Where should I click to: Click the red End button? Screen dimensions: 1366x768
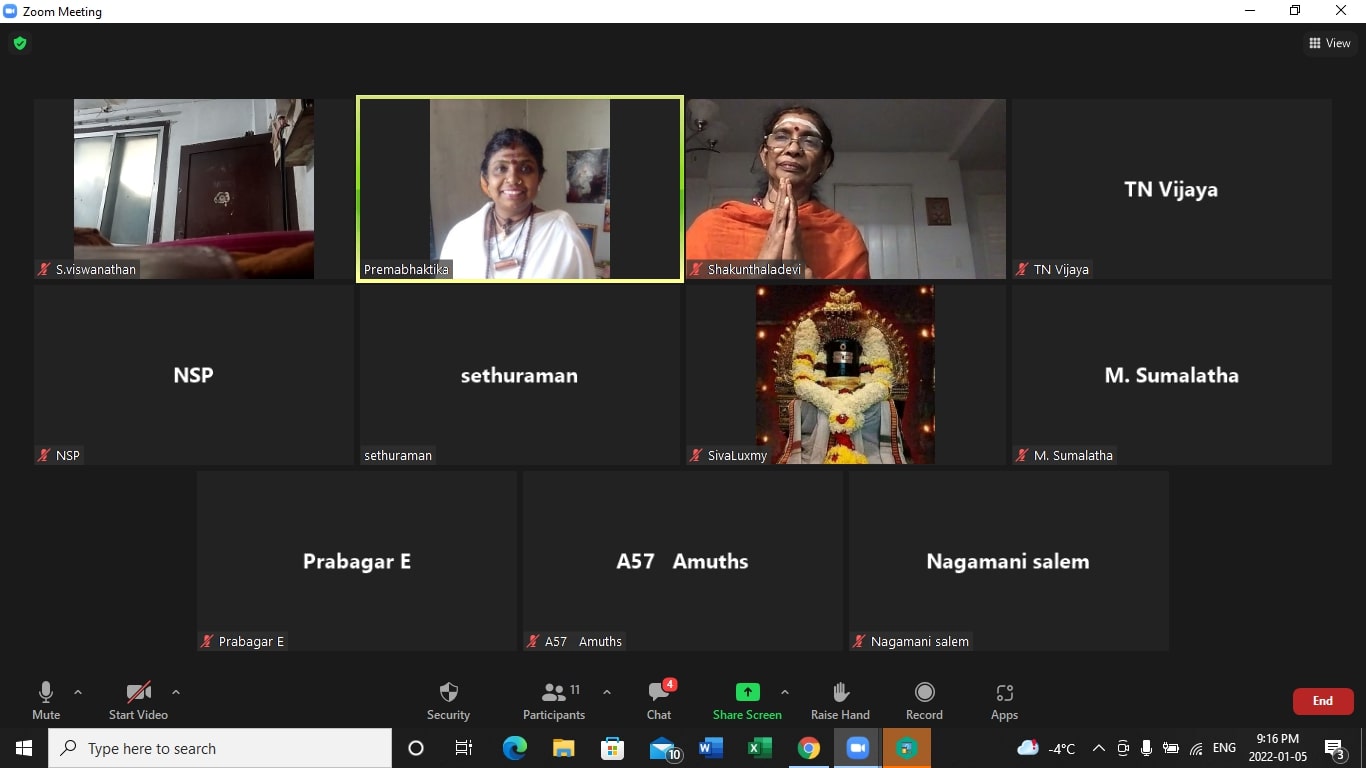click(x=1322, y=701)
